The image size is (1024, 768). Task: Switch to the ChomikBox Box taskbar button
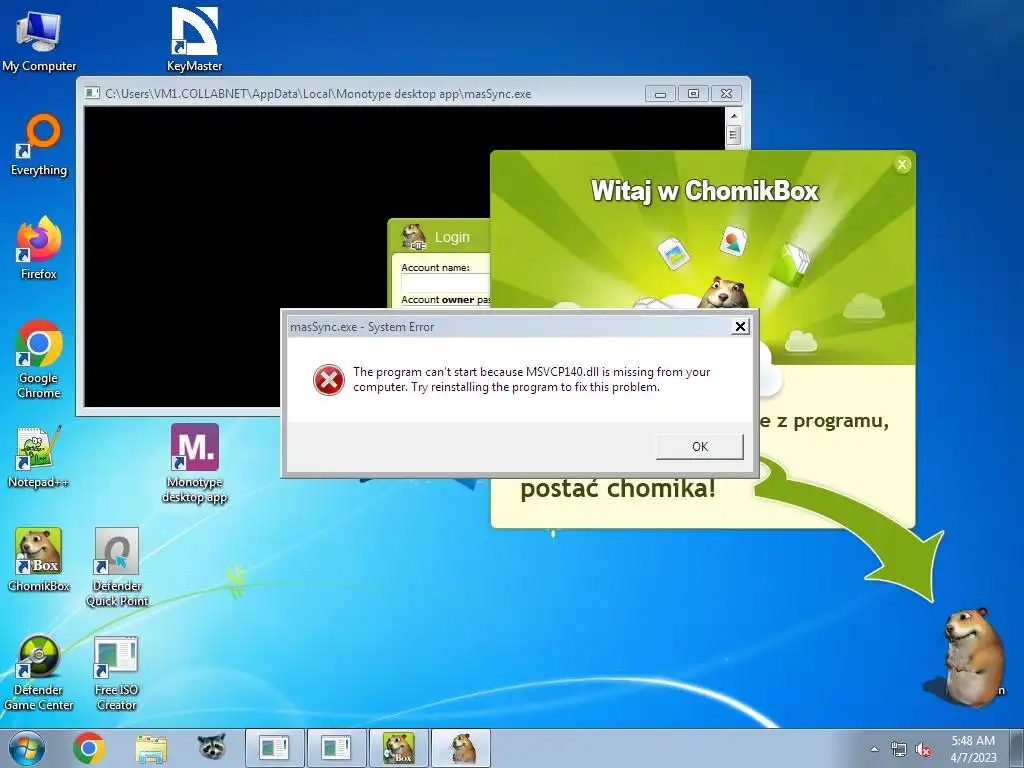398,748
